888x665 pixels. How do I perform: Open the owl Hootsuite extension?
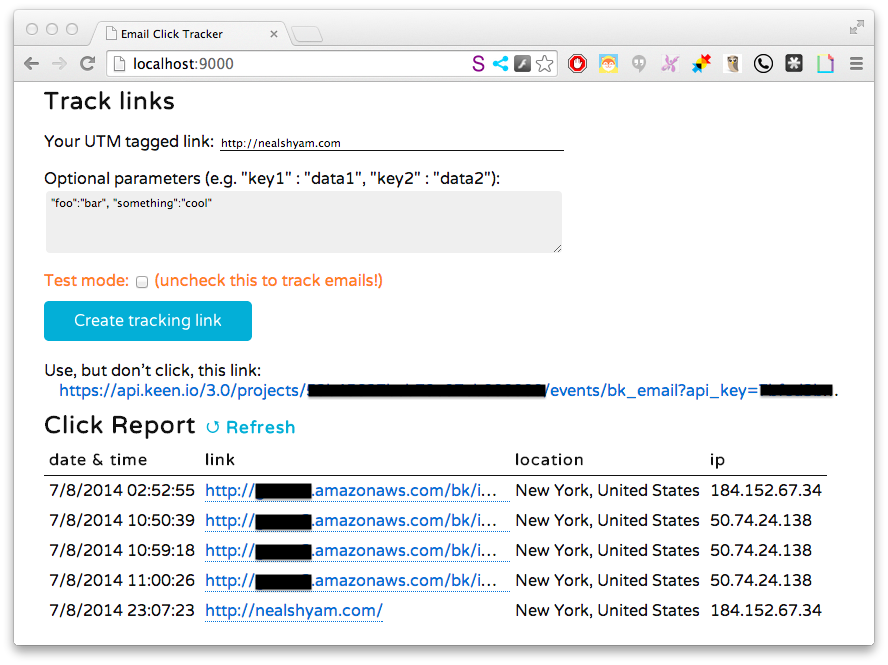click(732, 63)
